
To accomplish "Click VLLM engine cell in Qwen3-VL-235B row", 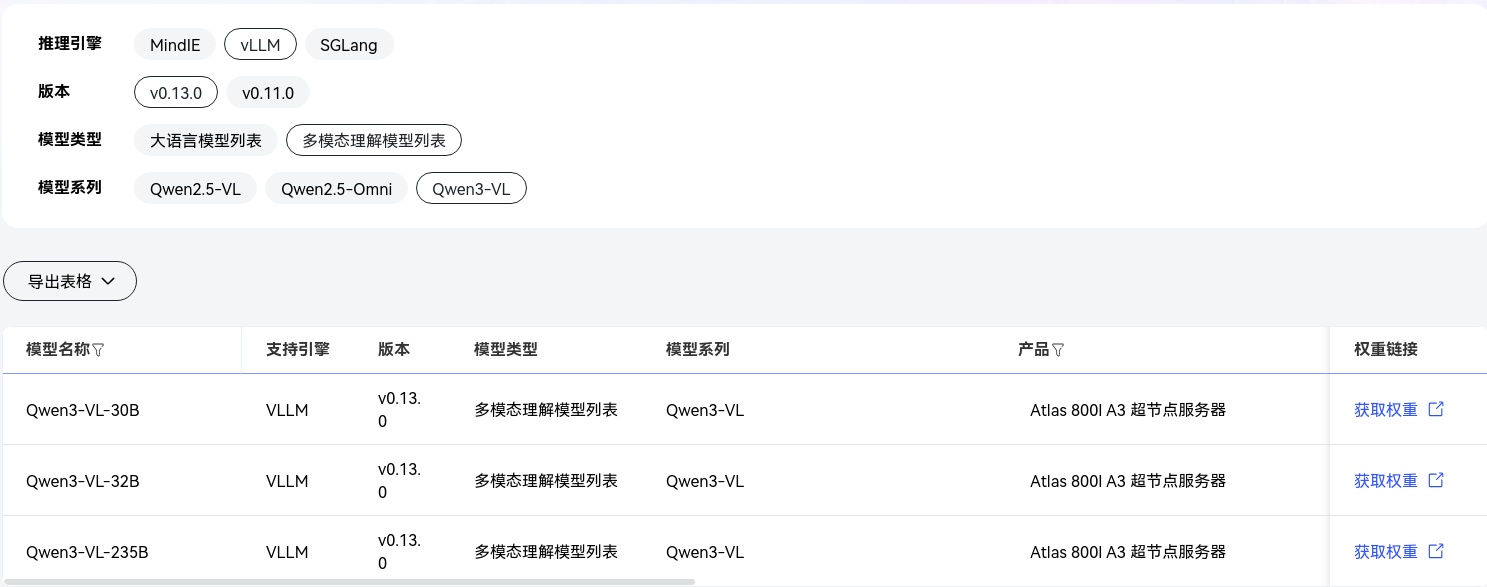I will click(x=287, y=552).
